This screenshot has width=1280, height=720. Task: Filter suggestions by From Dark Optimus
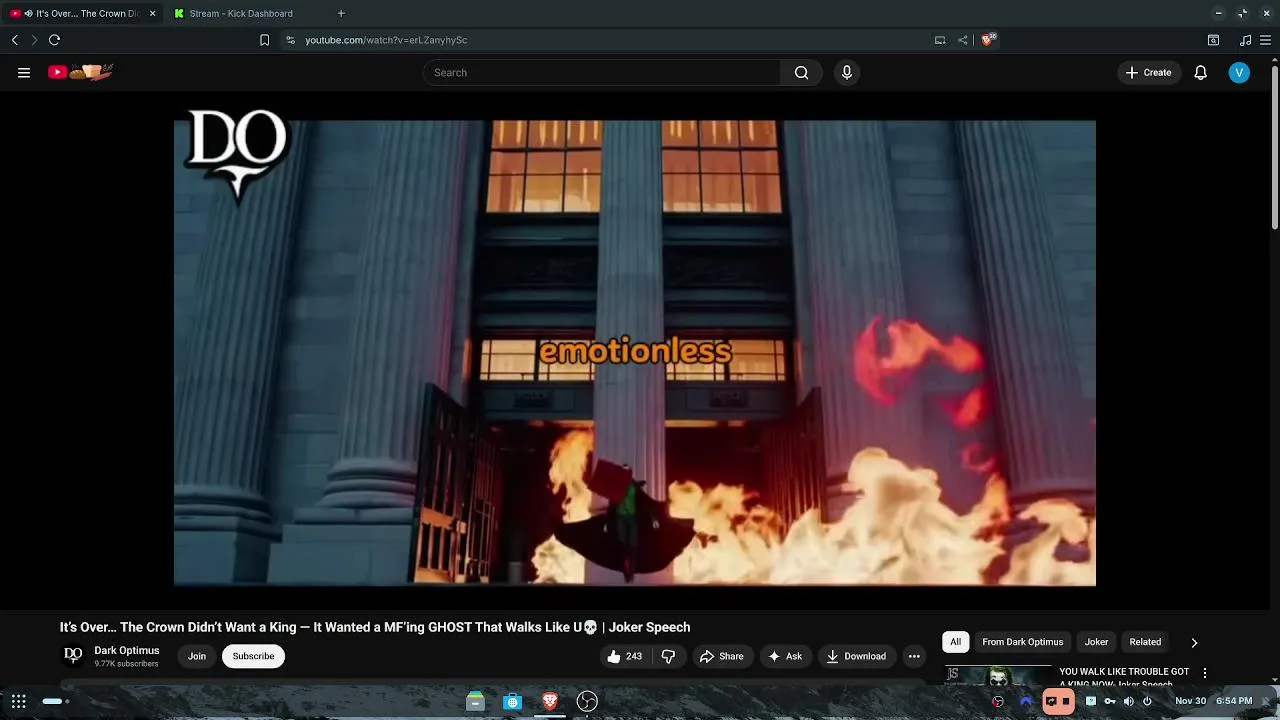pos(1022,642)
